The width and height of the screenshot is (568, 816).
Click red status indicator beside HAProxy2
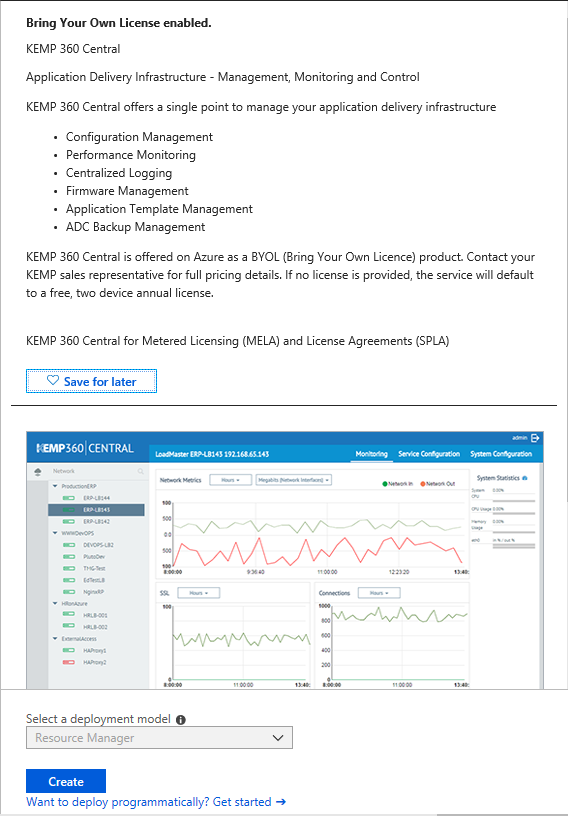pyautogui.click(x=69, y=662)
